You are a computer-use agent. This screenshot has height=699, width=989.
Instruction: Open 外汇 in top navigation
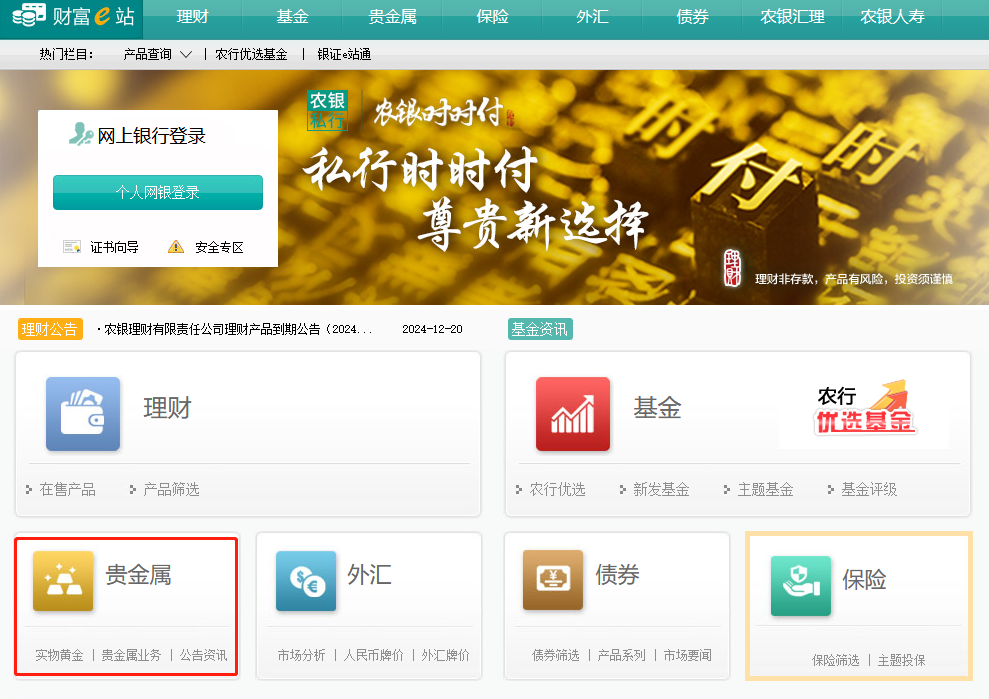tap(592, 17)
